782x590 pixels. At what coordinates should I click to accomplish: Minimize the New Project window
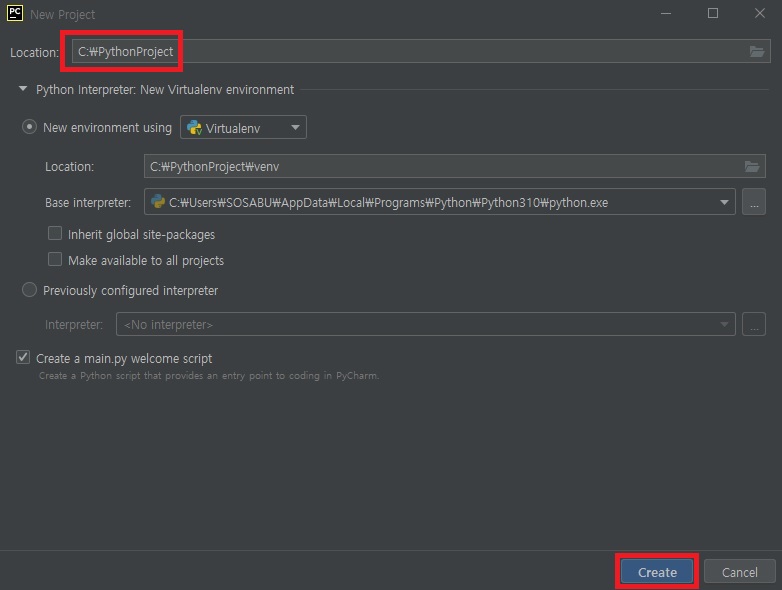tap(666, 13)
